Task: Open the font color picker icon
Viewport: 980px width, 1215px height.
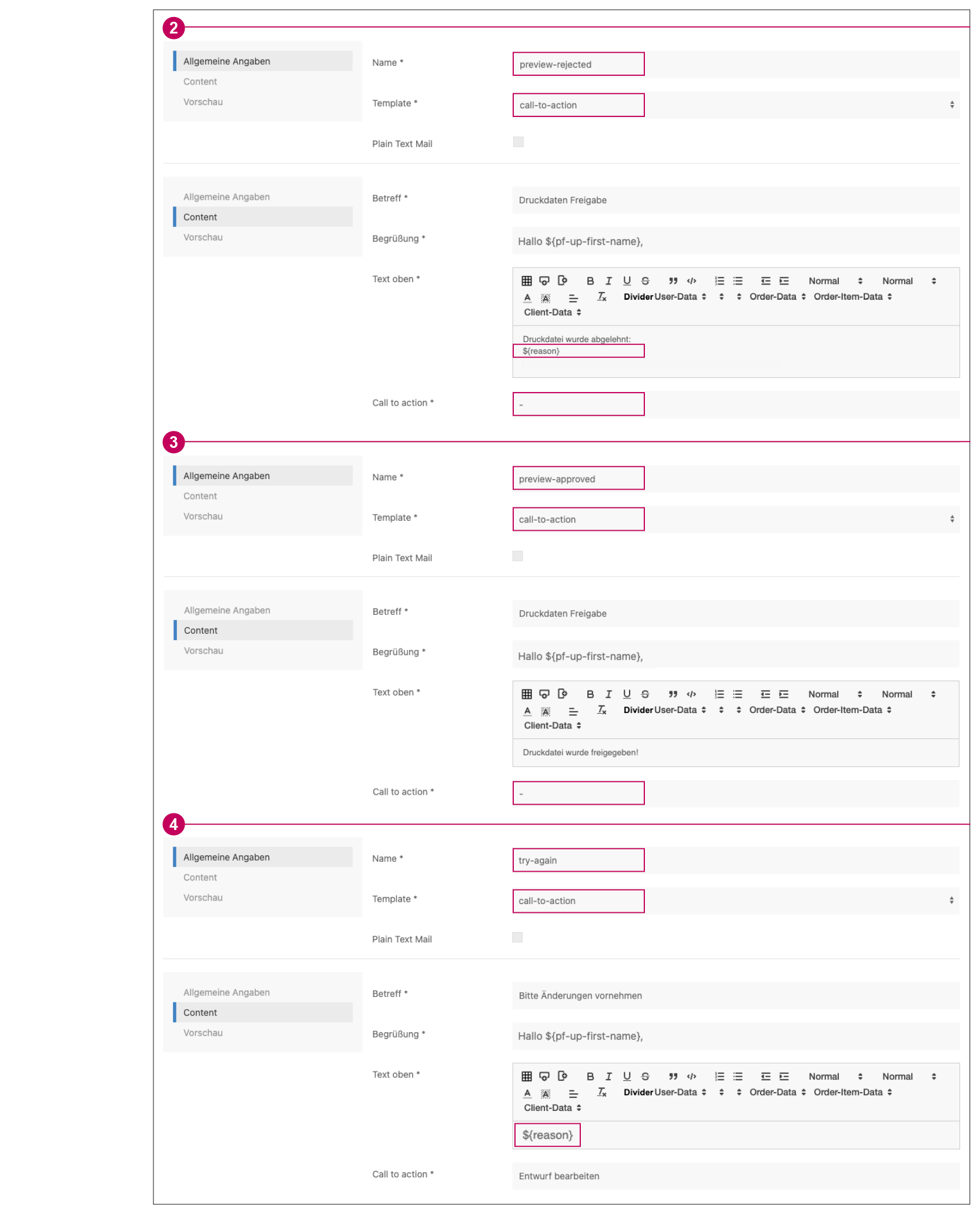Action: pyautogui.click(x=527, y=297)
